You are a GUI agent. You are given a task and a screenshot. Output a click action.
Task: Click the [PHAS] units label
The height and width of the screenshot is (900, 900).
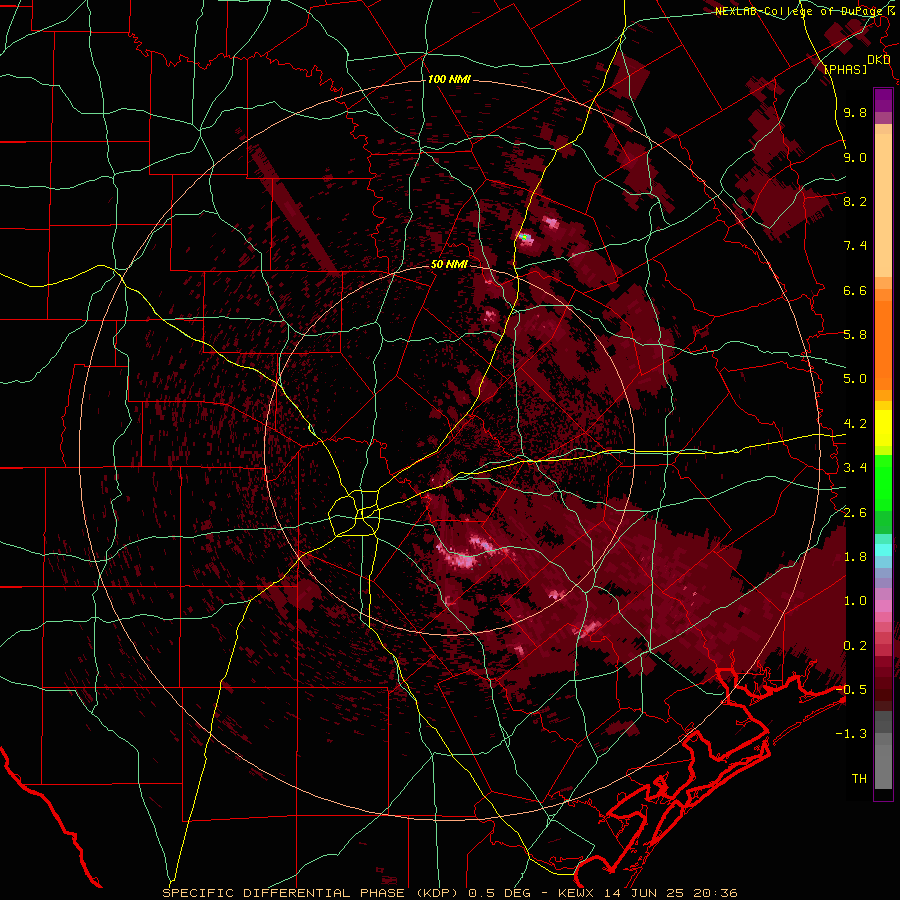tap(845, 69)
